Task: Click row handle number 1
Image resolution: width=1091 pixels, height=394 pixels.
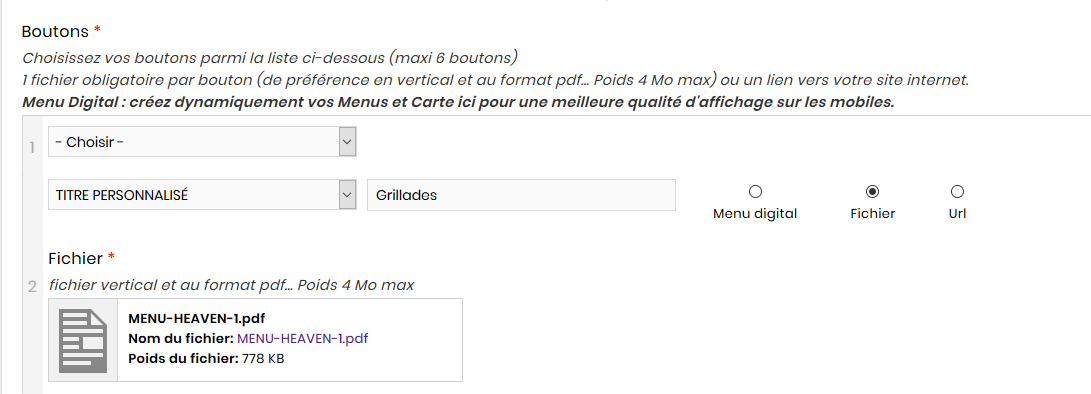Action: [32, 148]
